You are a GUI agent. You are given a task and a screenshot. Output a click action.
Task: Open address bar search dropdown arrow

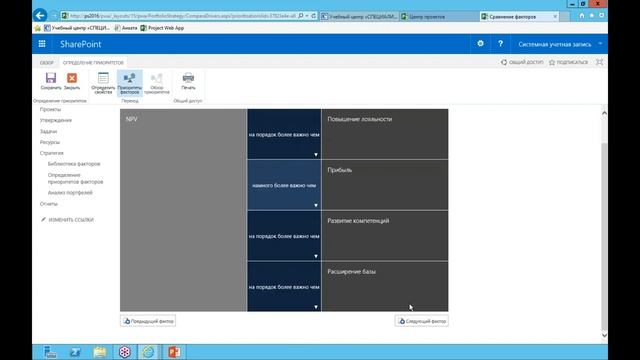pos(307,16)
